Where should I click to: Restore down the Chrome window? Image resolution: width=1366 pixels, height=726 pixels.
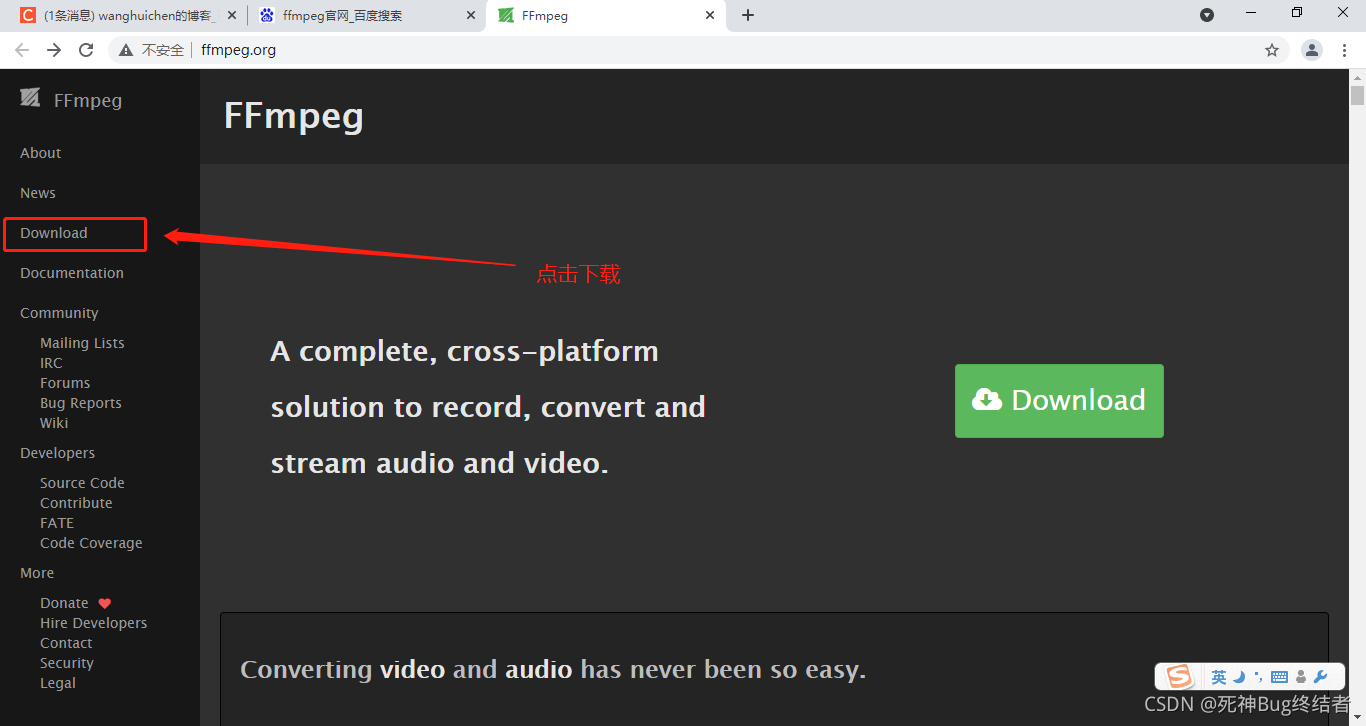(x=1297, y=13)
